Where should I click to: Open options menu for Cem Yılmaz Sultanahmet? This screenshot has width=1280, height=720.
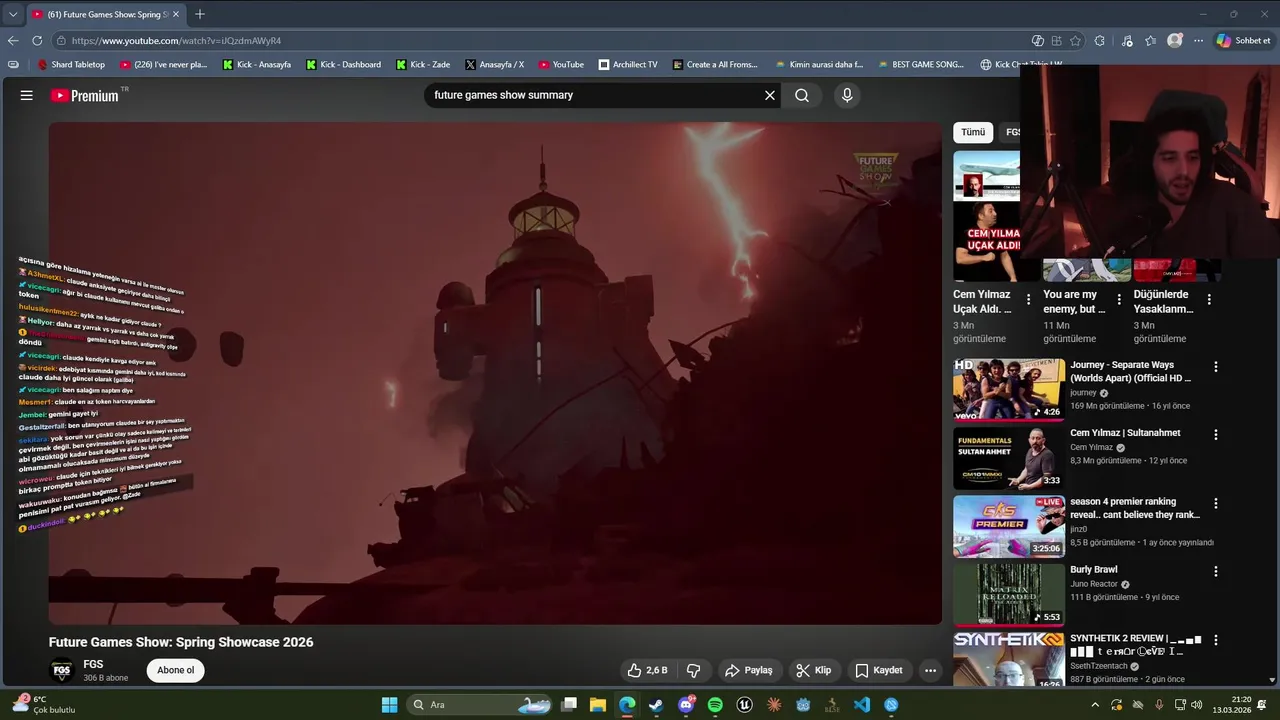pos(1216,435)
